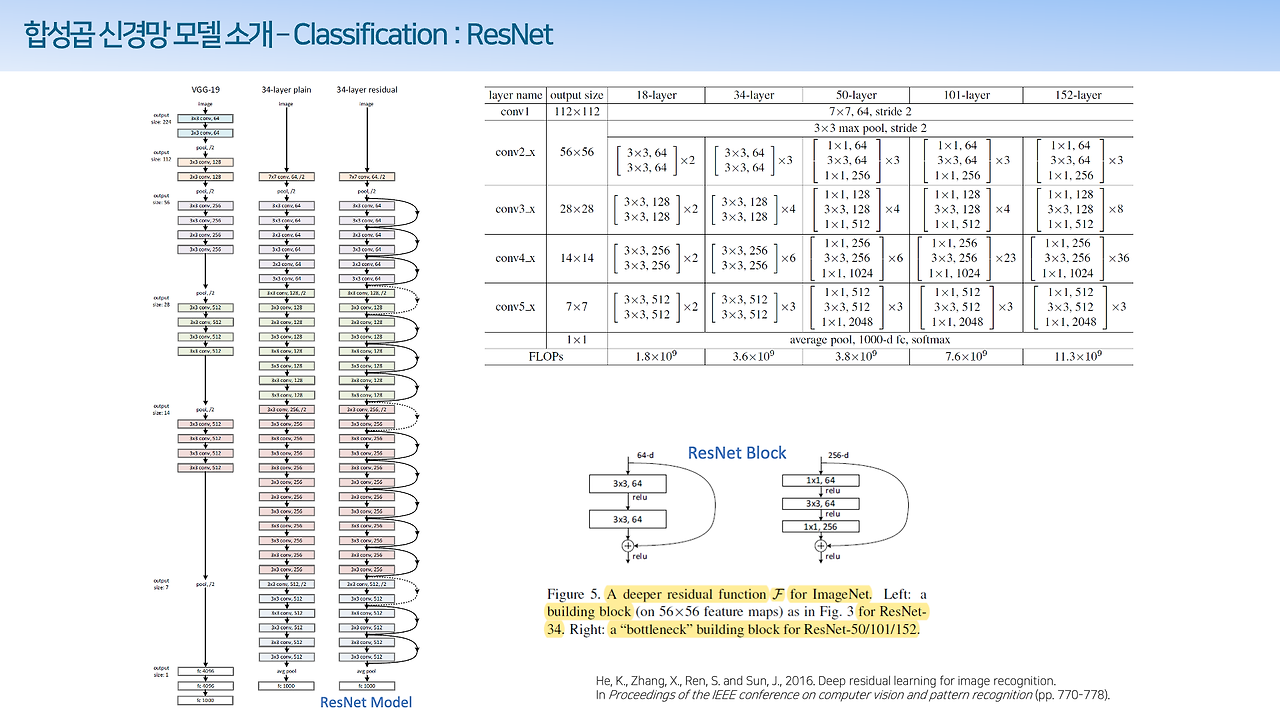Select the "VGG-19" column heading
The image size is (1280, 720).
pos(205,90)
